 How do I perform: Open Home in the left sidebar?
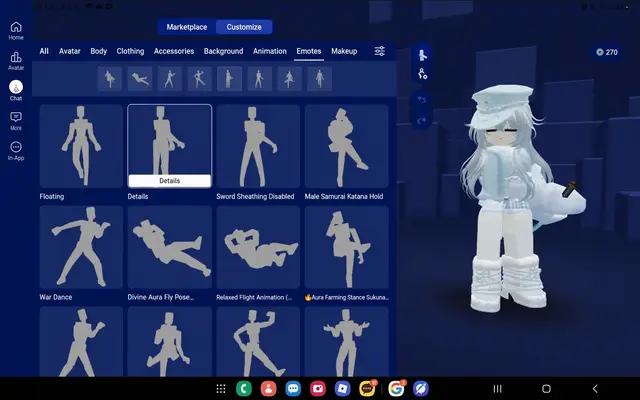(x=16, y=31)
